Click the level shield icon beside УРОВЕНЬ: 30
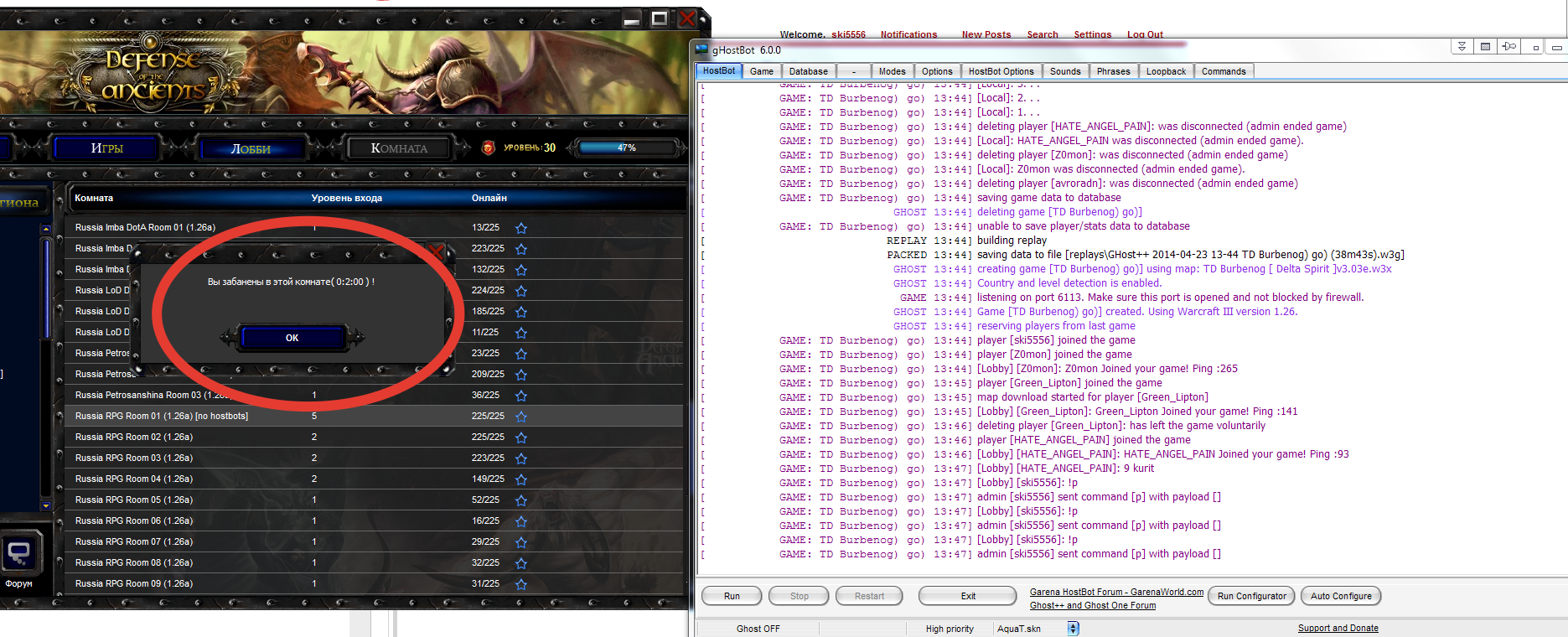 click(489, 148)
